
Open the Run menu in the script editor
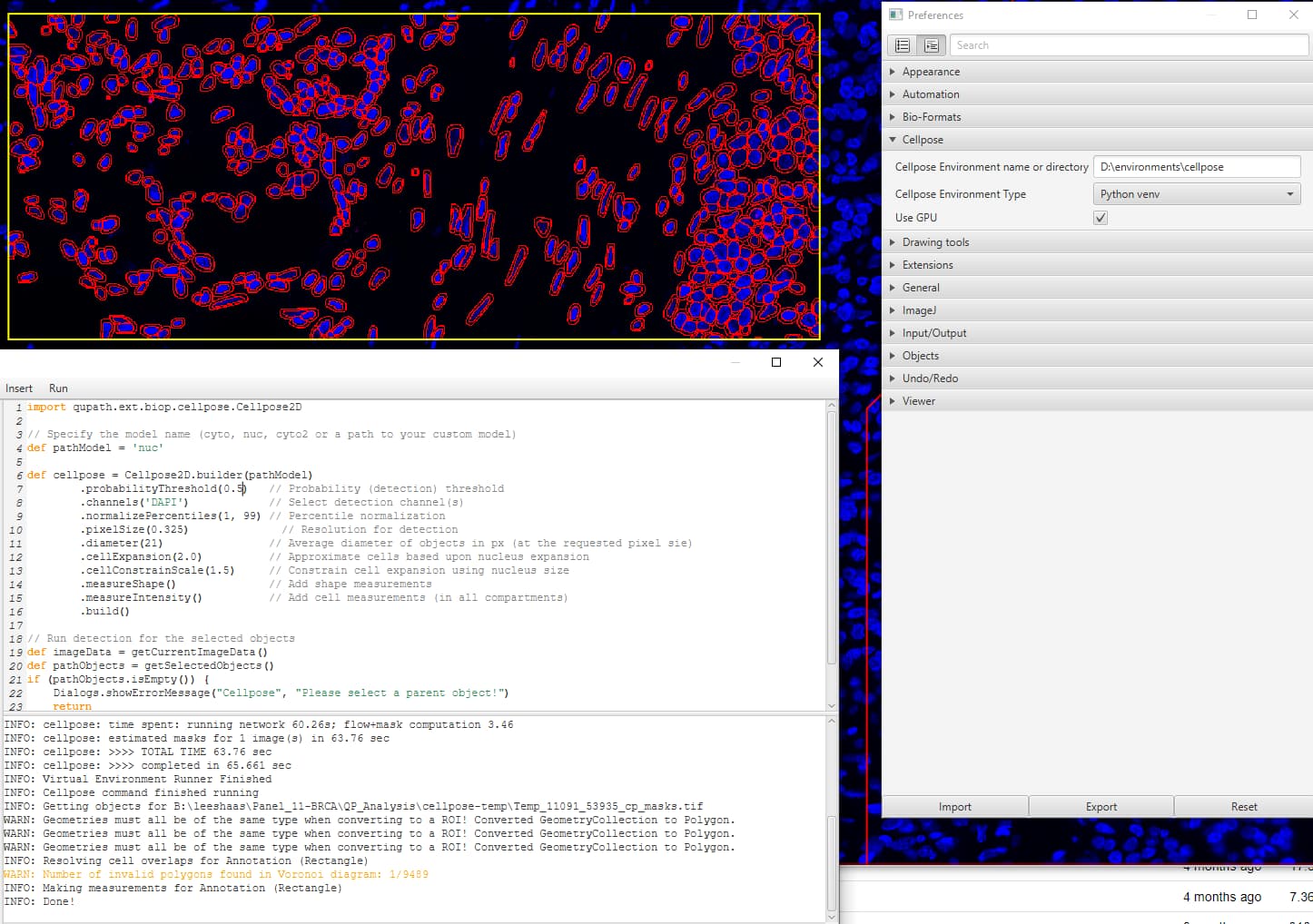tap(57, 388)
